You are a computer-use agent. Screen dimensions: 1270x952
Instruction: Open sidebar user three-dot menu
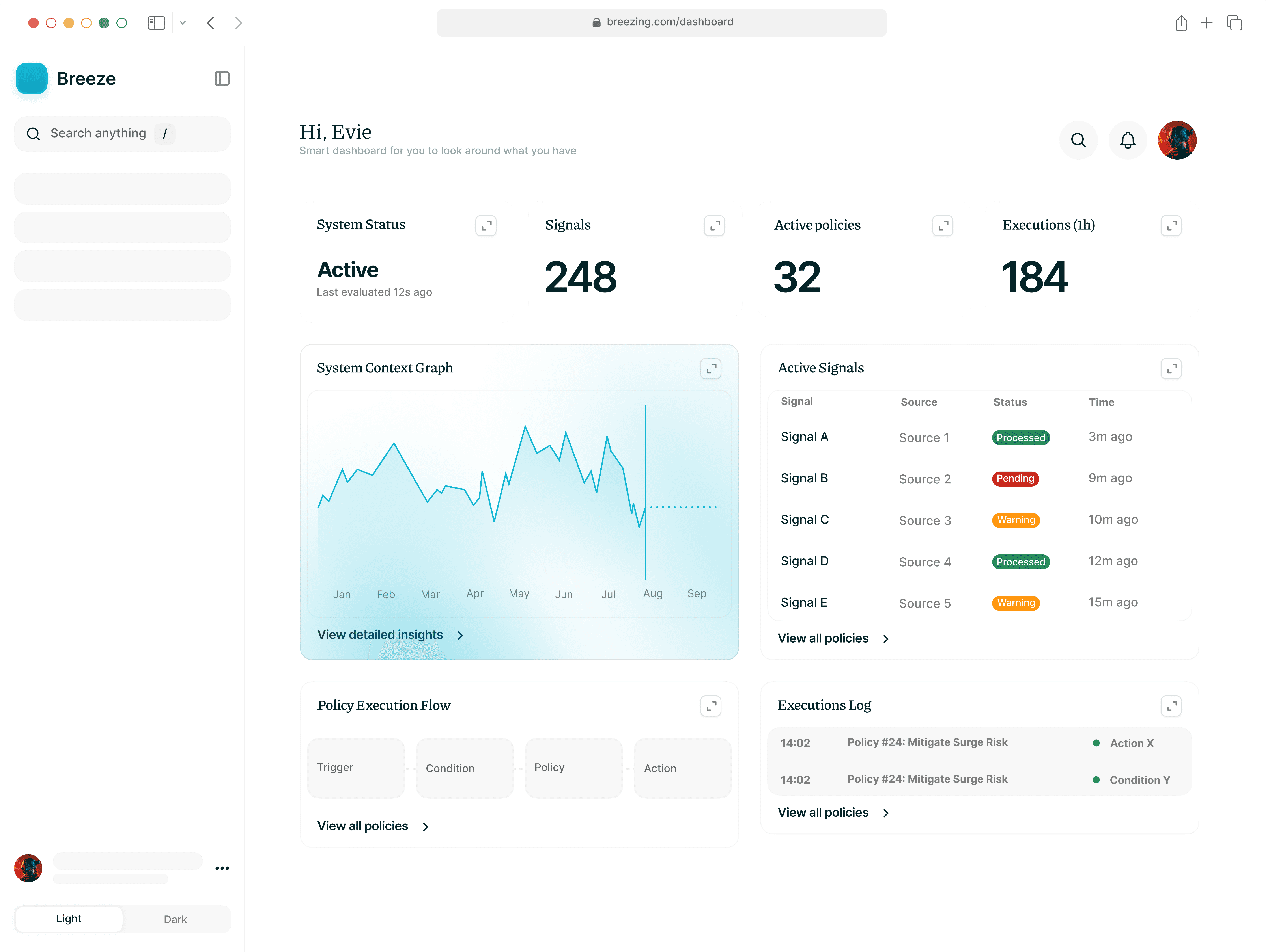tap(222, 868)
